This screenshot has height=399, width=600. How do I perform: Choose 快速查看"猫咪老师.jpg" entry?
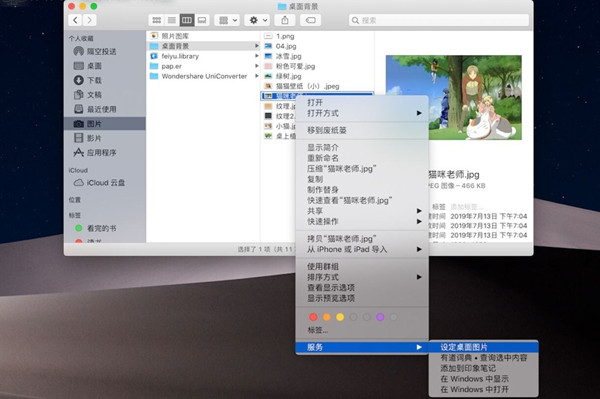click(362, 200)
